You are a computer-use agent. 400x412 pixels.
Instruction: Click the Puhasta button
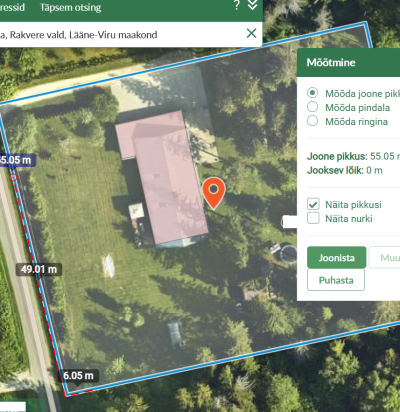click(x=336, y=280)
